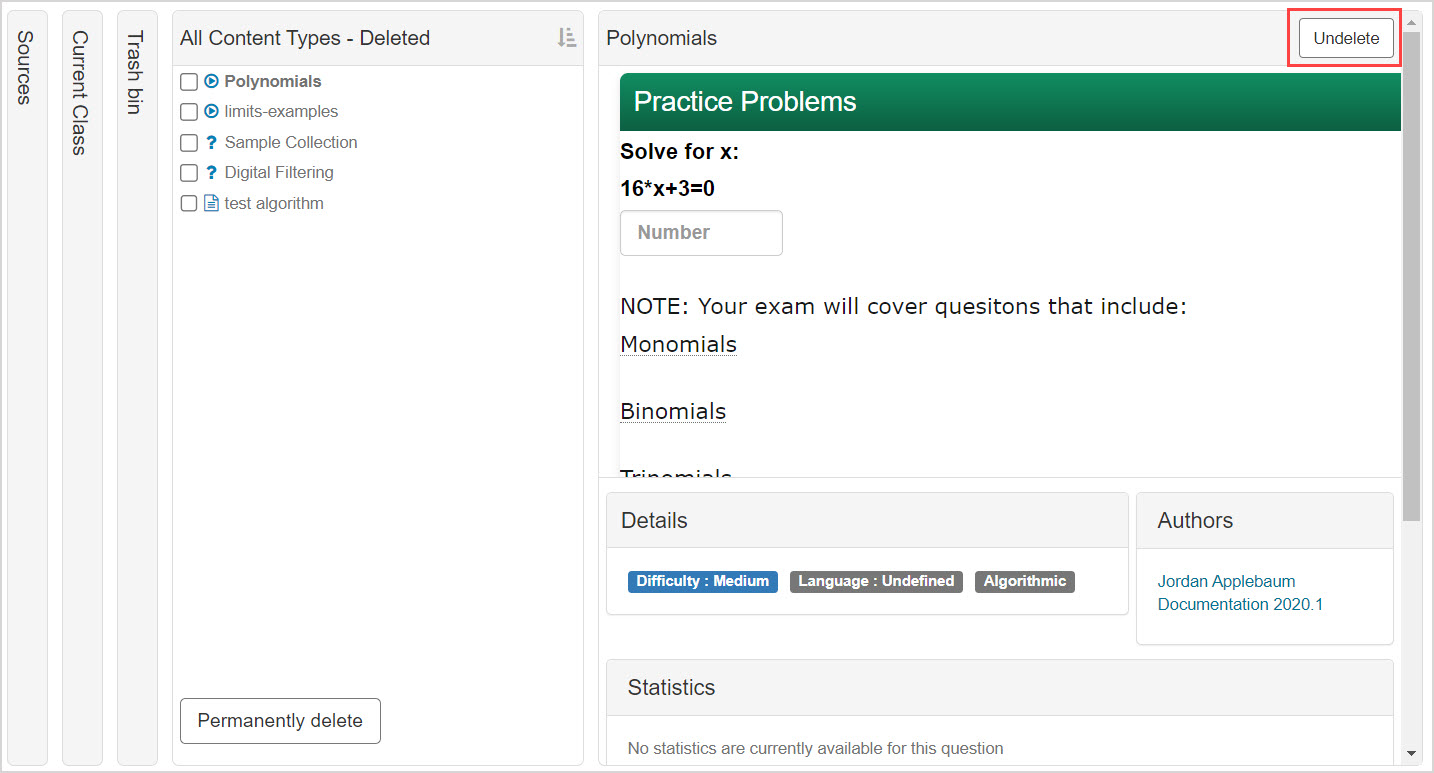The image size is (1434, 773).
Task: Check the checkbox beside test algorithm
Action: (188, 203)
